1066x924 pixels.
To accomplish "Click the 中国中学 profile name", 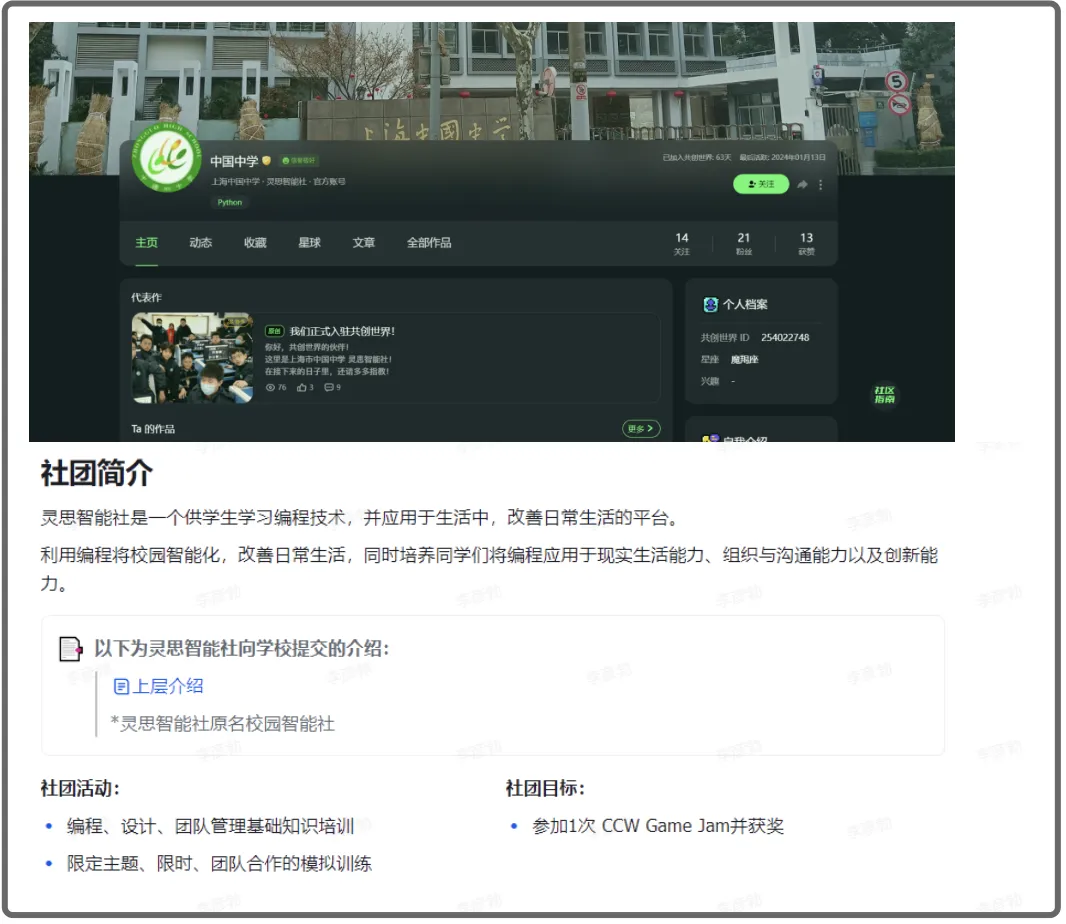I will coord(234,161).
